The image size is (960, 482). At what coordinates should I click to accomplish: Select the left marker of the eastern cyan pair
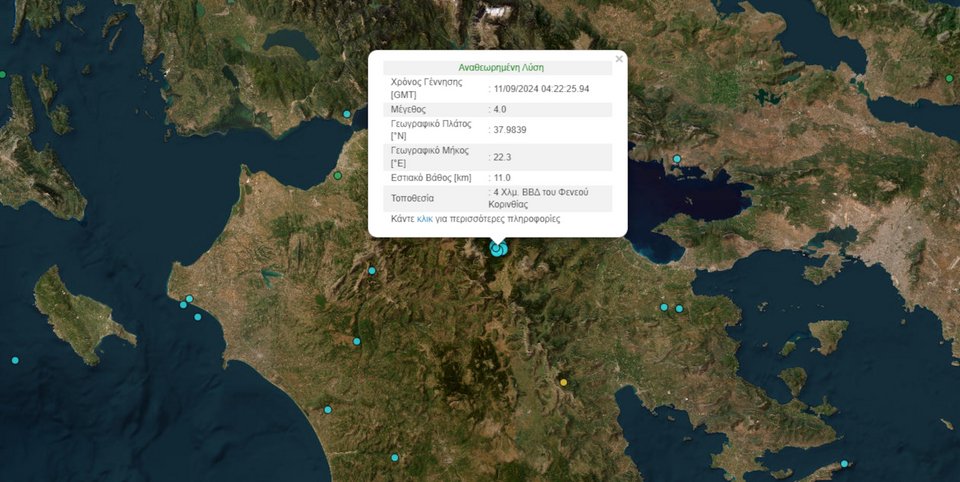pyautogui.click(x=663, y=307)
